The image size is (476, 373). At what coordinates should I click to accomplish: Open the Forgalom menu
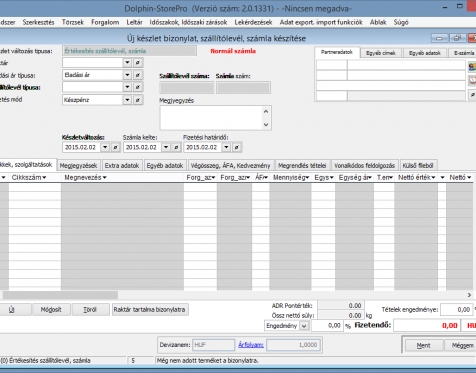click(105, 22)
